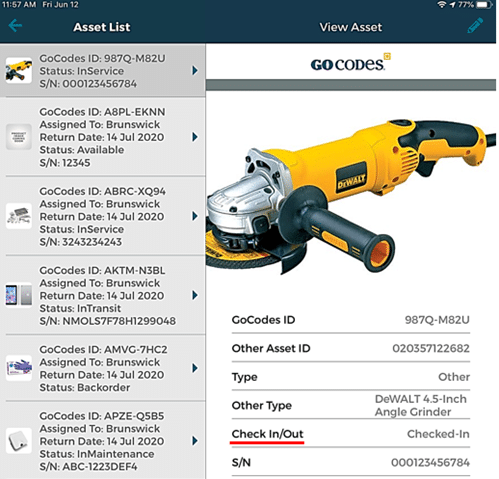Open the large DeWalt angle grinder photo
Viewport: 499px width, 479px height.
click(x=351, y=197)
